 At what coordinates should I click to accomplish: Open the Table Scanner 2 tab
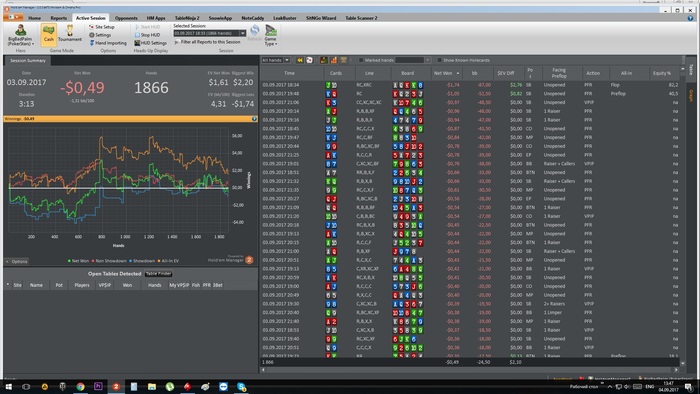tap(361, 18)
